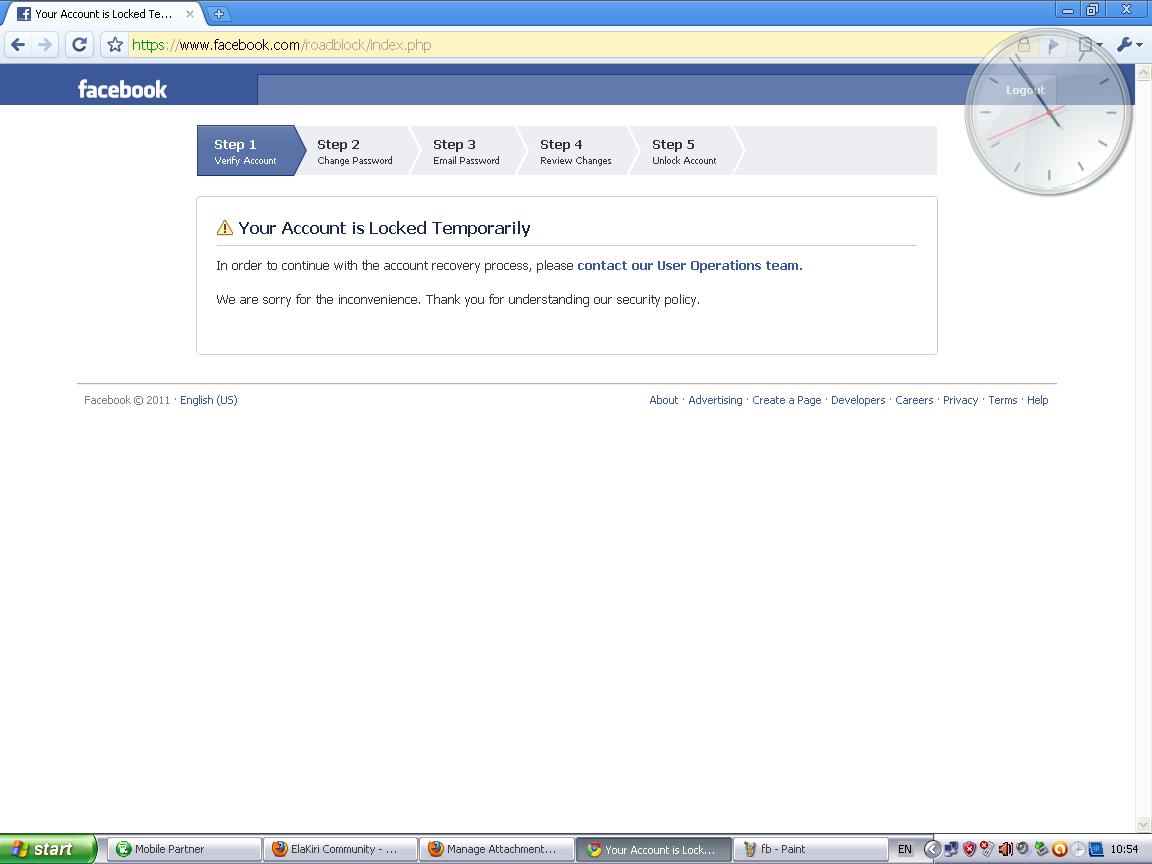
Task: Log out using the Logout link
Action: [x=1025, y=90]
